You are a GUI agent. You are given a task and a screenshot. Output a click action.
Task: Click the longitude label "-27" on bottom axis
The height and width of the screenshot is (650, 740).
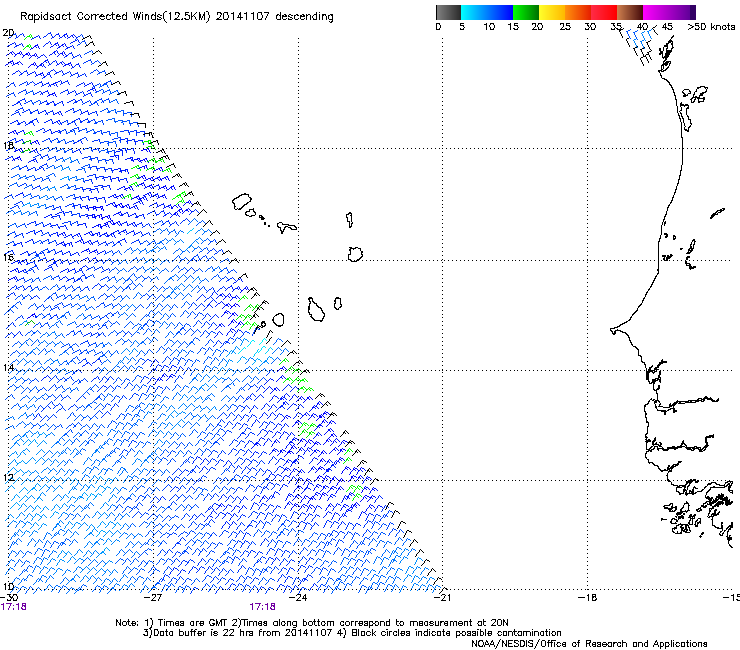click(153, 598)
